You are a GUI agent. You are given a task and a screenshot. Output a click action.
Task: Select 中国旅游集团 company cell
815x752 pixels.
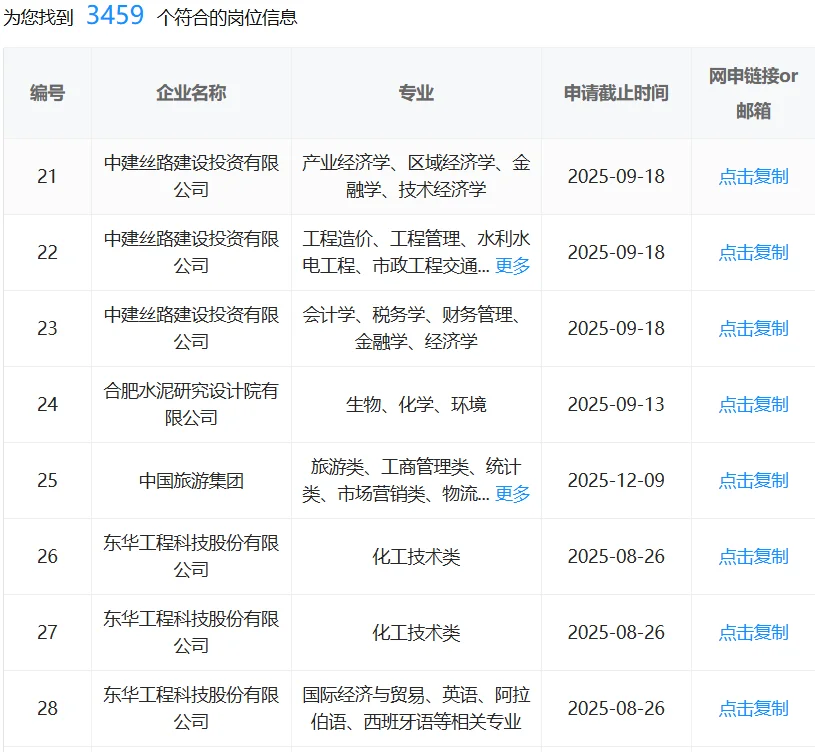click(191, 481)
